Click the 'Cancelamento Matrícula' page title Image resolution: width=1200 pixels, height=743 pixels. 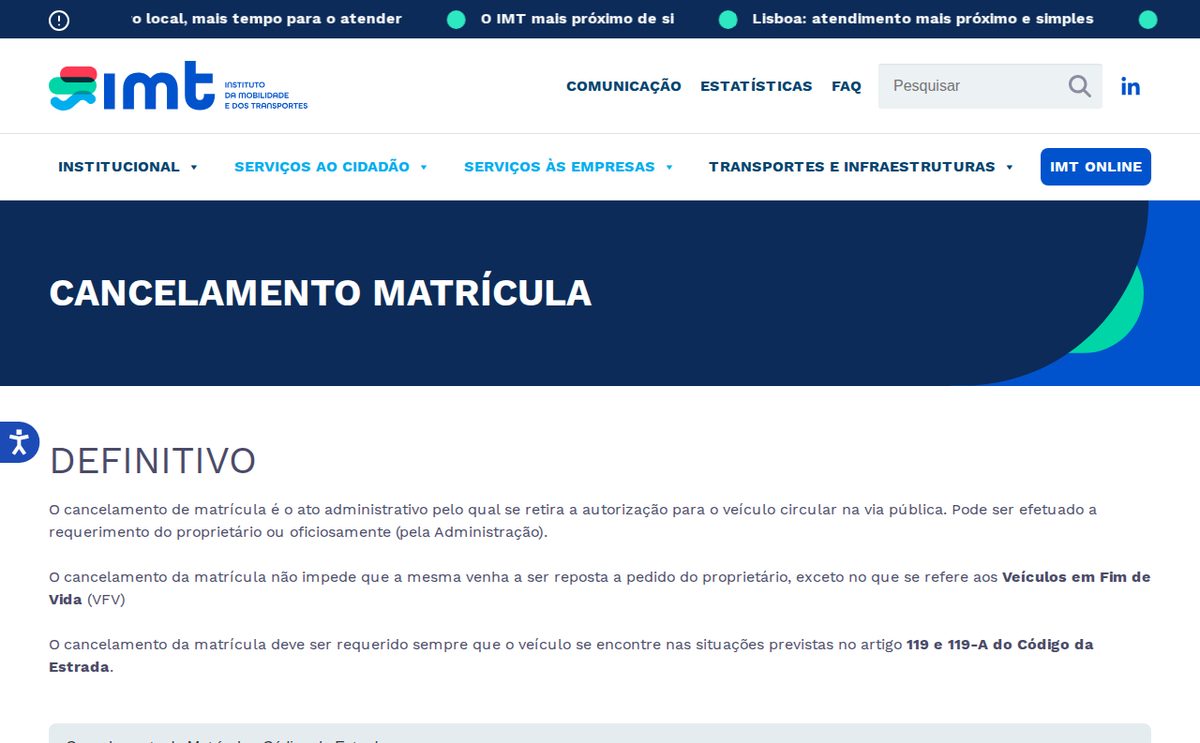pos(320,293)
